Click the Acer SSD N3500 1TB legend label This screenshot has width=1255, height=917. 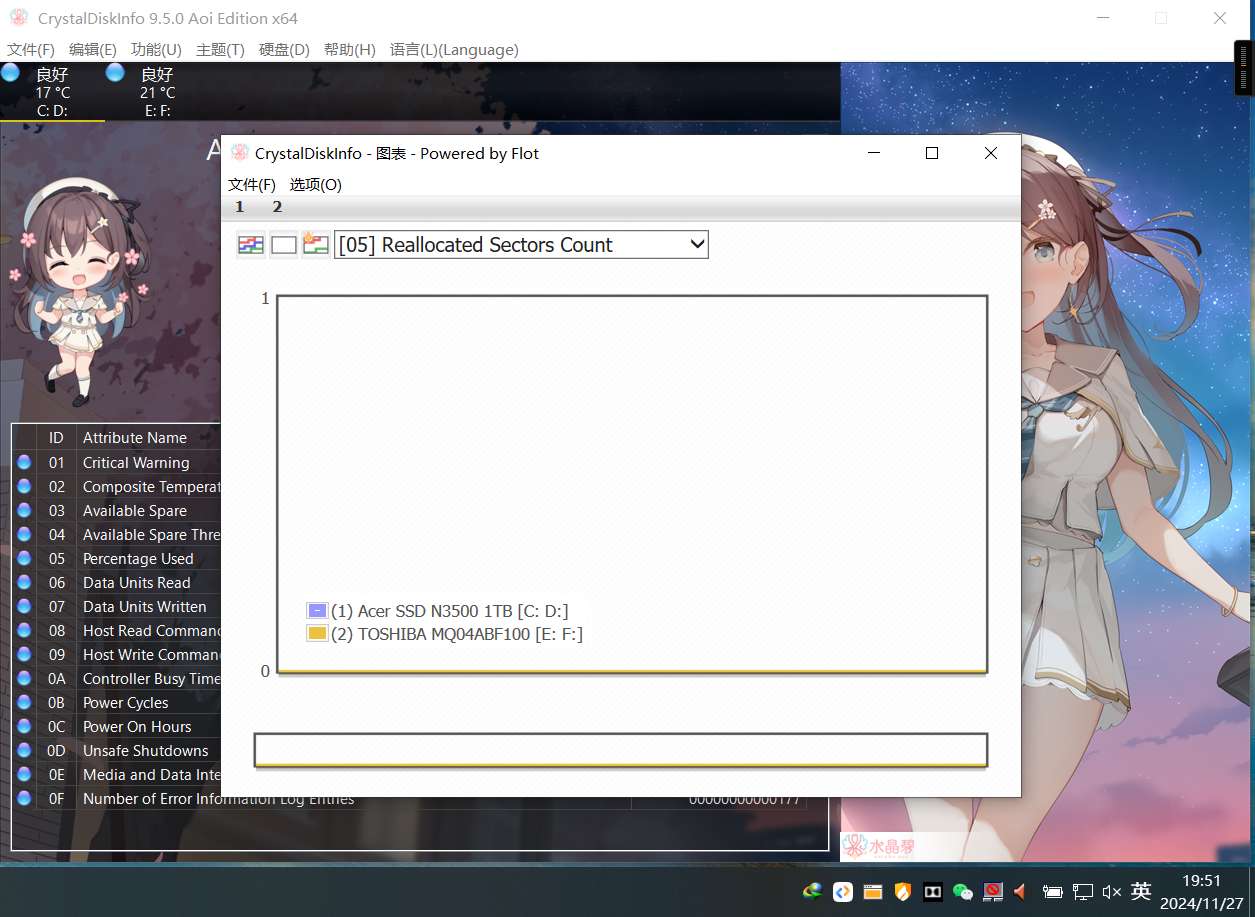coord(449,611)
